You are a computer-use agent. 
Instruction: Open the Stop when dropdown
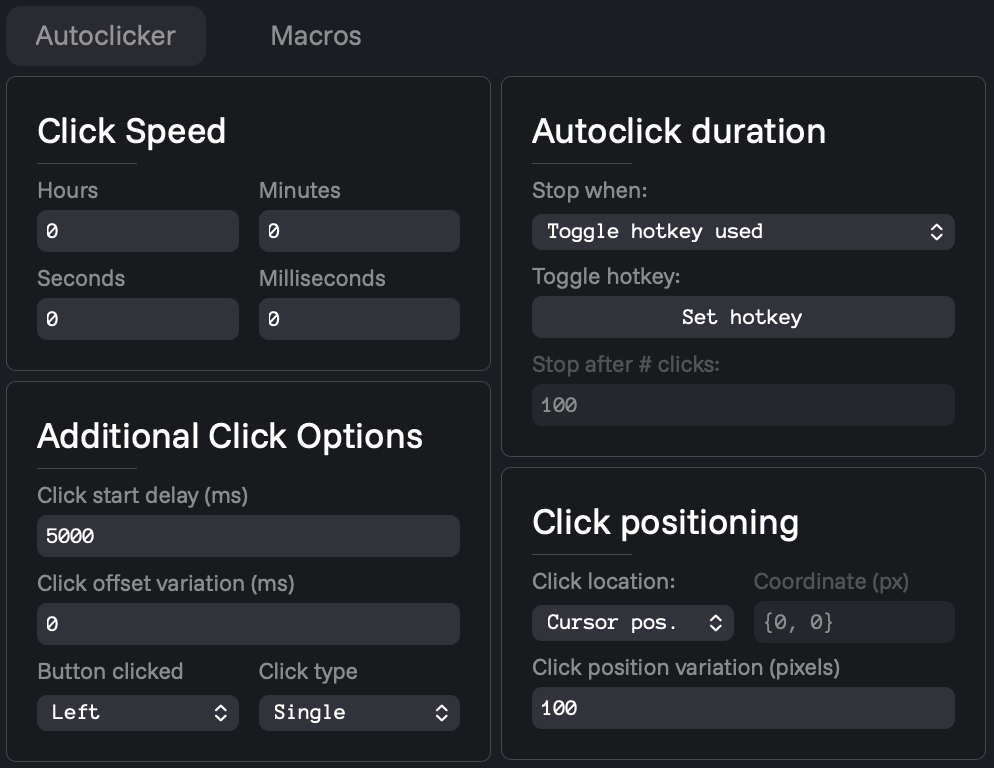tap(742, 232)
